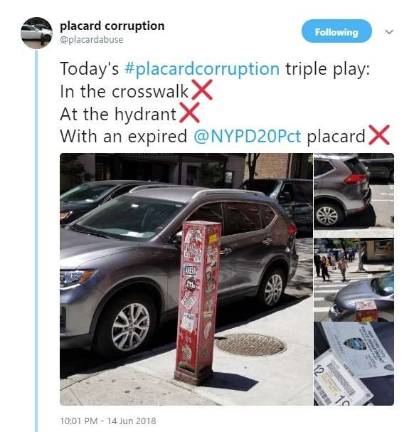Click the blue thread line below avatar

pos(37,241)
